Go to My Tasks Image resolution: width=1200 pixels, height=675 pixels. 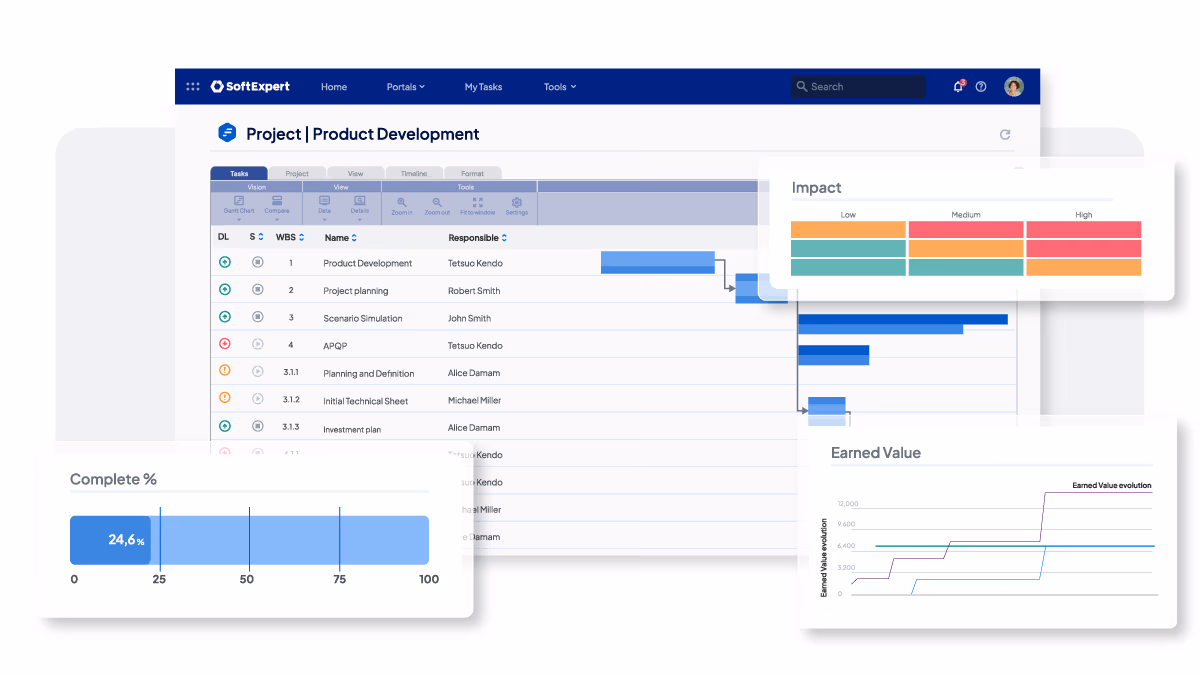[x=483, y=87]
